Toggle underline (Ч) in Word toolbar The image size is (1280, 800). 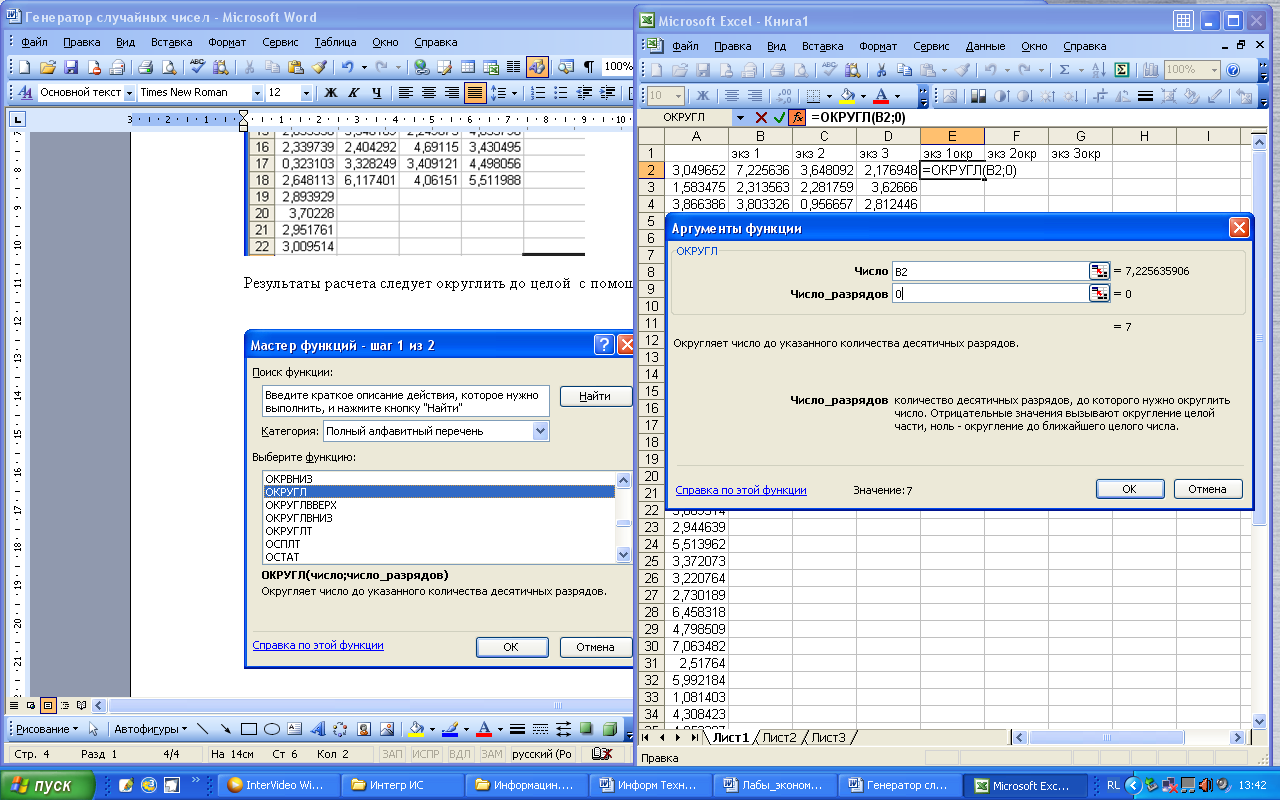(x=376, y=93)
